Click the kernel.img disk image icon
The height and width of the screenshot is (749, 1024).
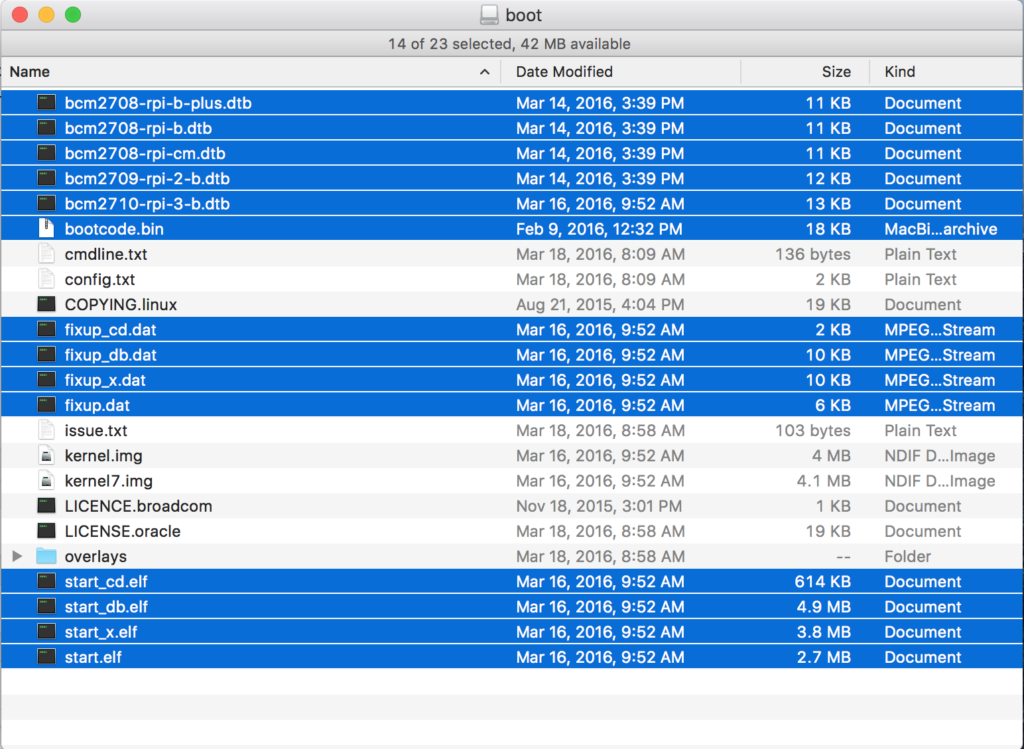pyautogui.click(x=46, y=456)
